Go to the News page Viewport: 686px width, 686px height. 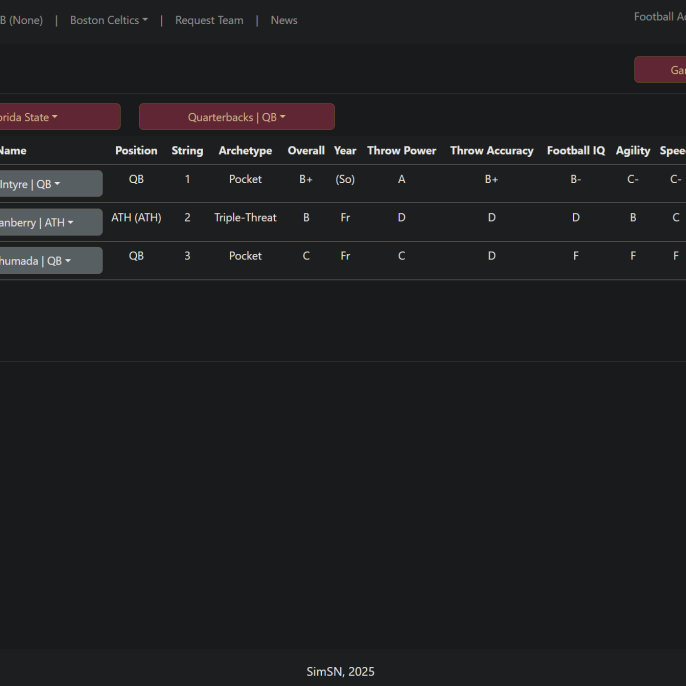[x=284, y=20]
